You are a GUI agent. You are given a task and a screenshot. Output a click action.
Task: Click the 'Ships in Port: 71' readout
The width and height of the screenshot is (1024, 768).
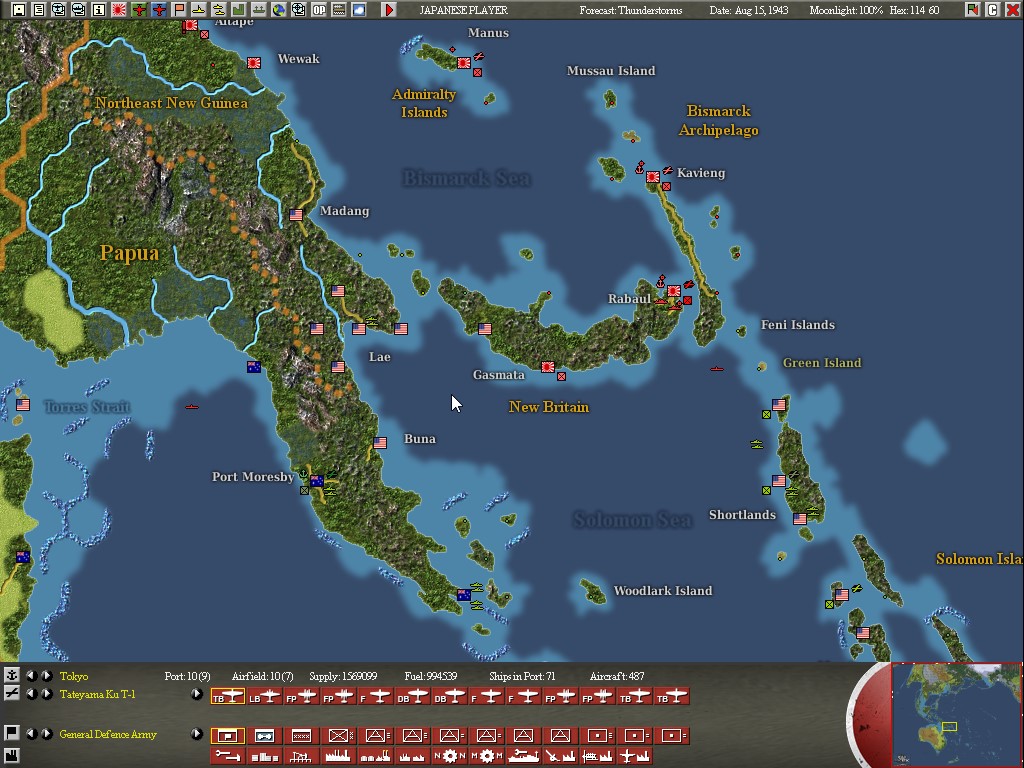point(522,676)
